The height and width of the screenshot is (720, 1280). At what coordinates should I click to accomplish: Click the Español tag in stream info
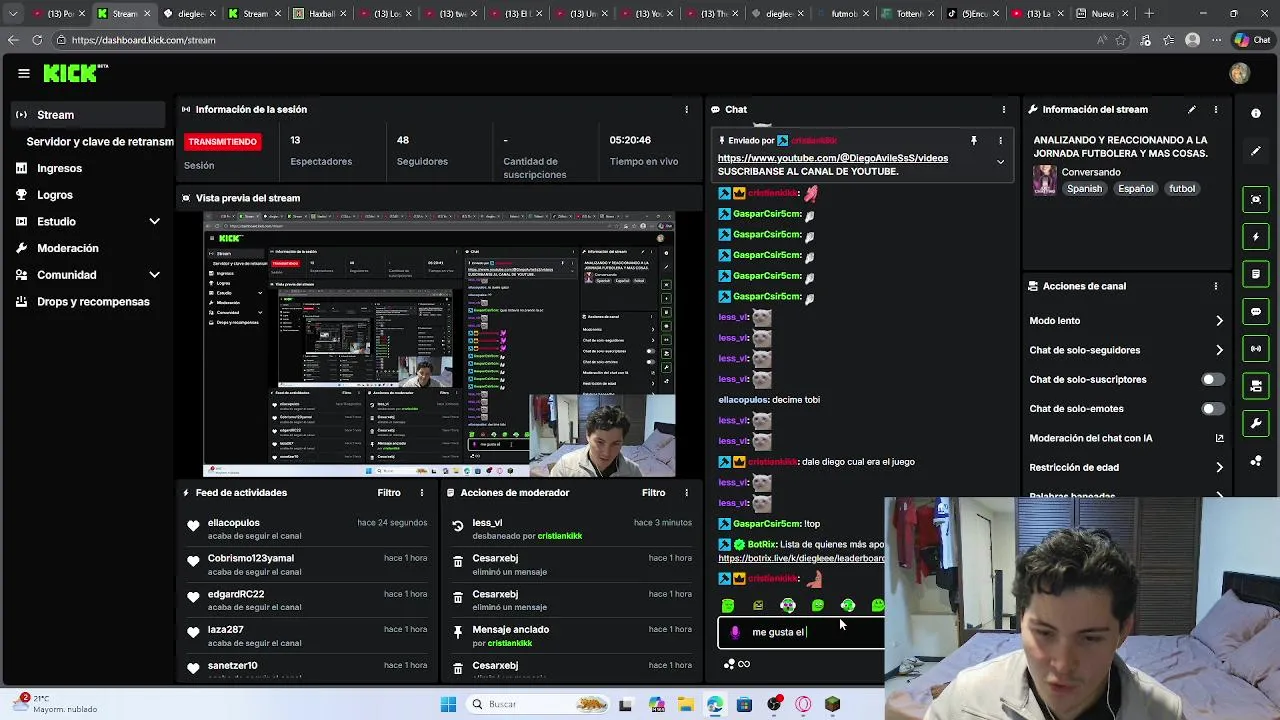[x=1136, y=188]
